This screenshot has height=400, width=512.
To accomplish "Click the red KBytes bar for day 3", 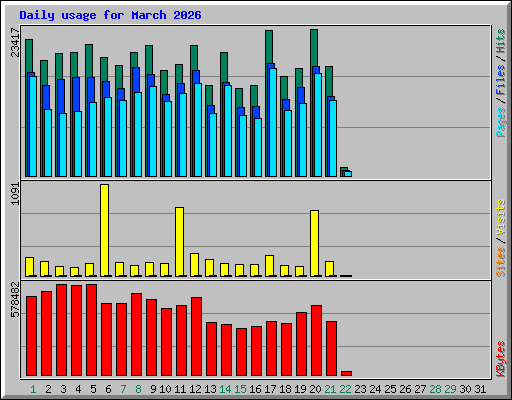I will [x=62, y=330].
